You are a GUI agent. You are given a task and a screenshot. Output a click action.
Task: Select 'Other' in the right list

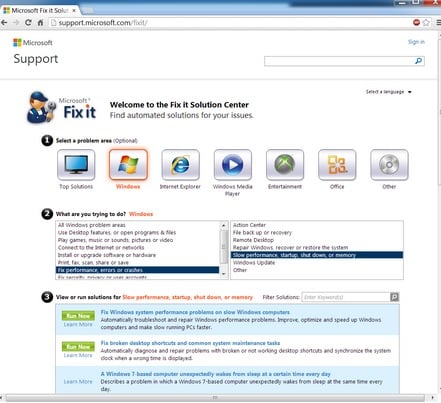317,270
